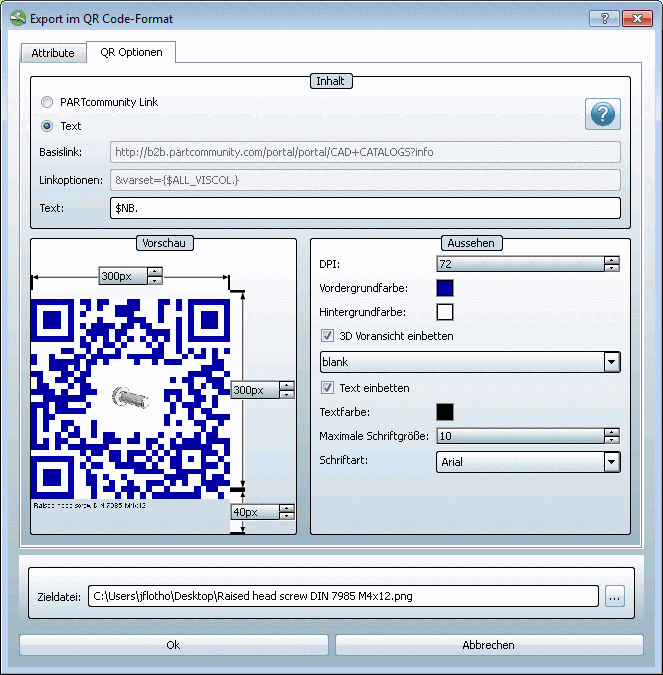Click the application icon in the title bar

18,19
